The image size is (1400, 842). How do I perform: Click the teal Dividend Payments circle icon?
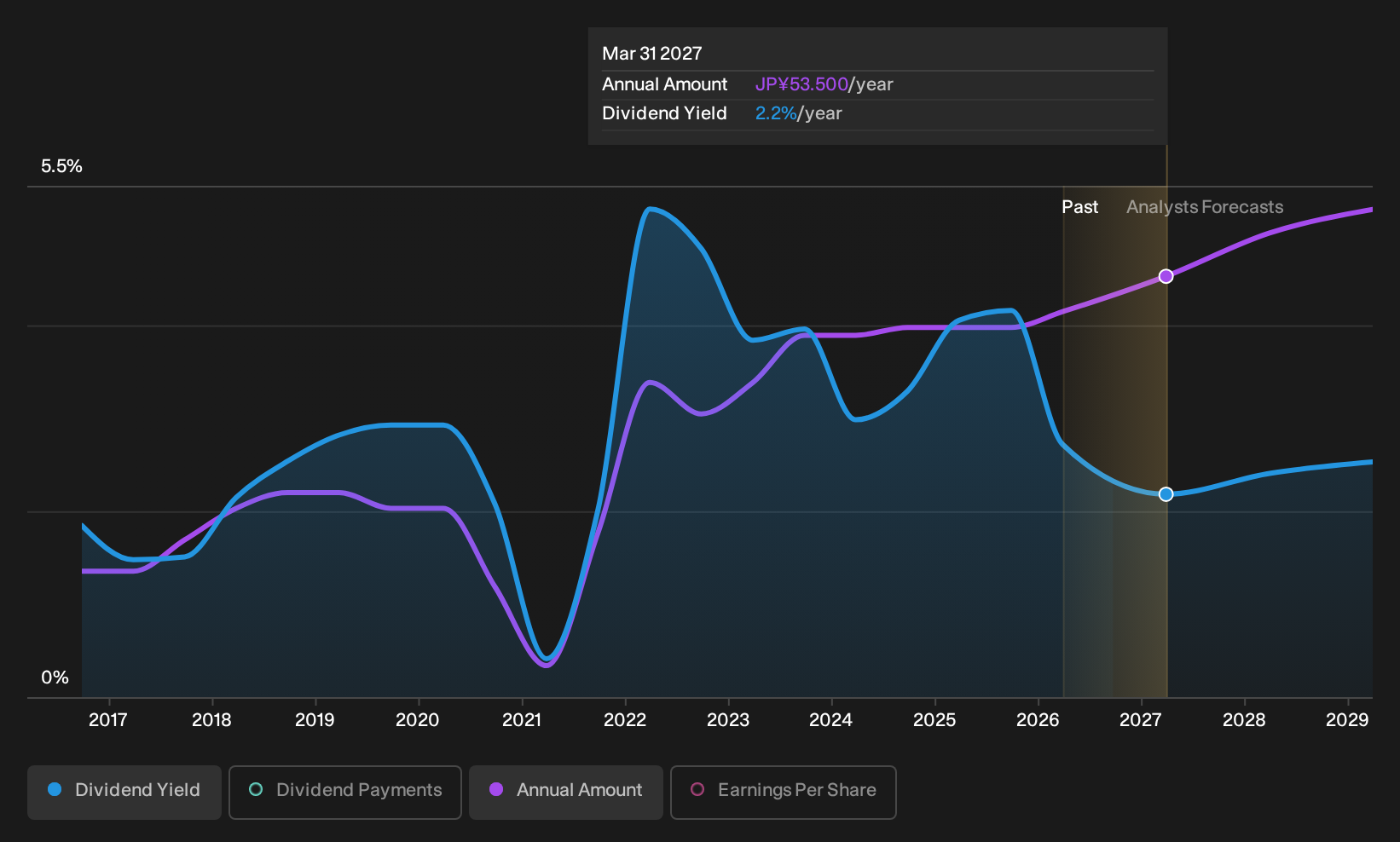(x=256, y=789)
